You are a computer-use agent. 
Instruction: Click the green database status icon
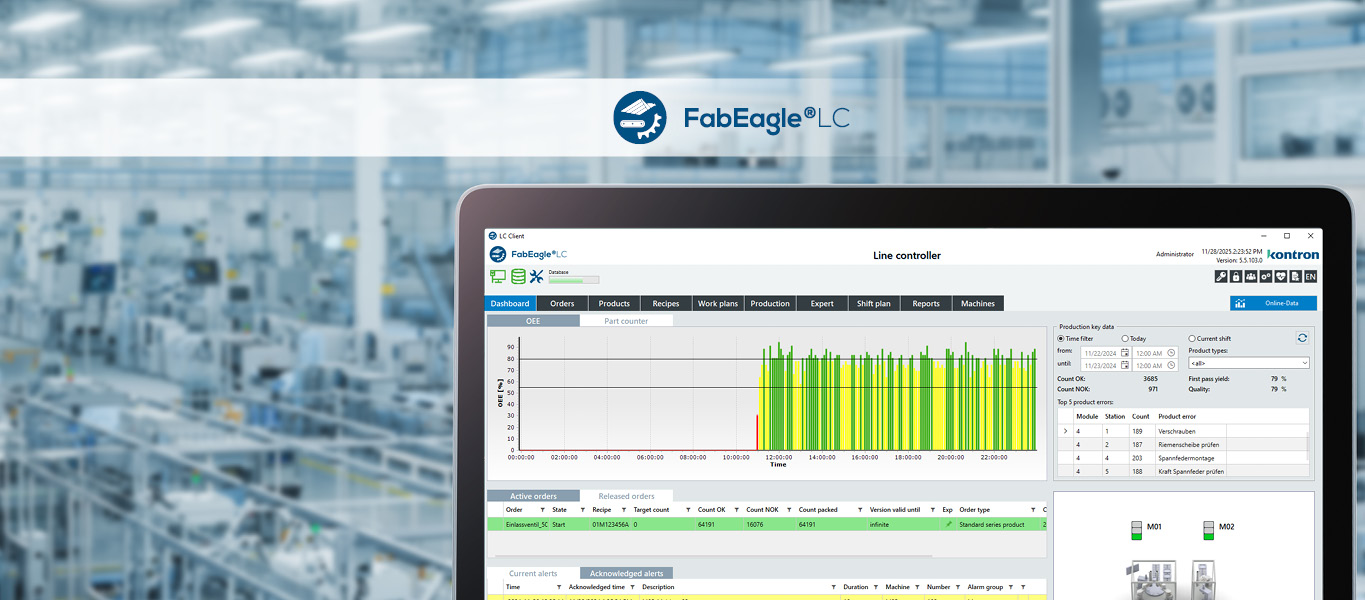click(x=518, y=277)
